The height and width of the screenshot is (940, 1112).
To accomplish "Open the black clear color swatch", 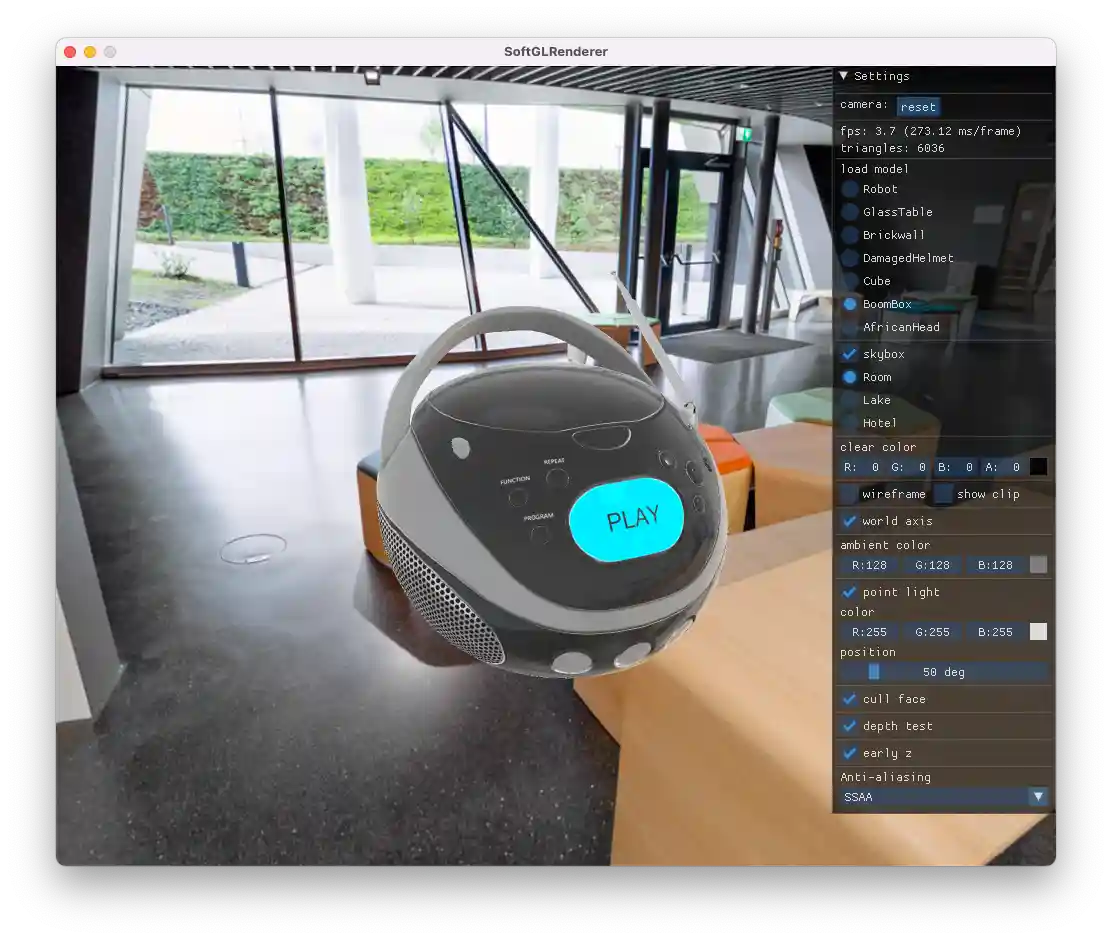I will [1038, 467].
